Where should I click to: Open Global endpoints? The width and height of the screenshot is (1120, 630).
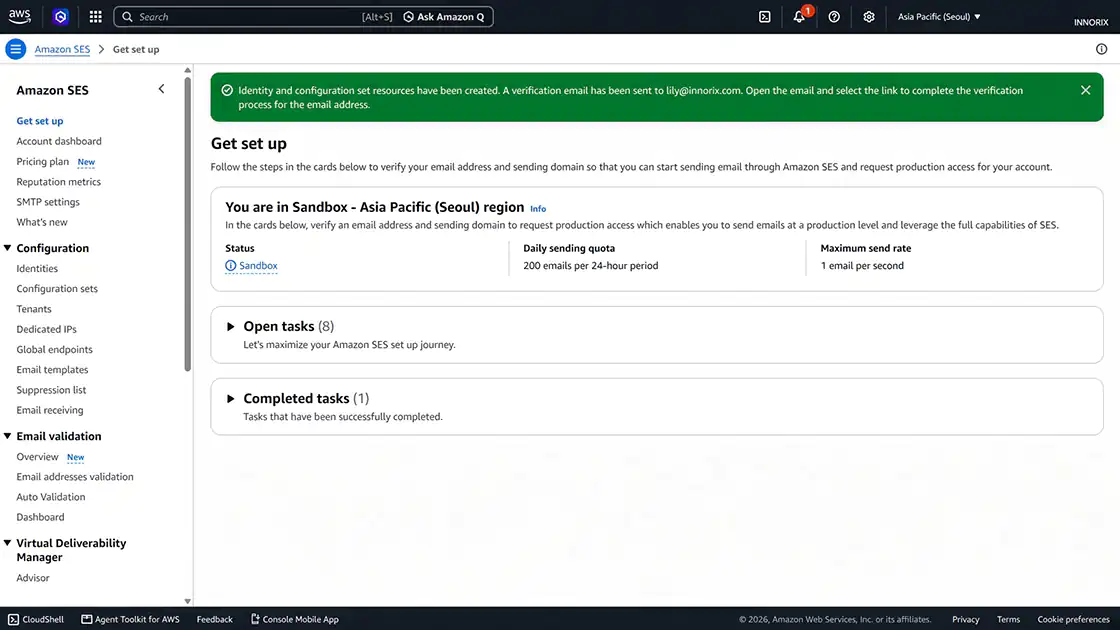click(x=54, y=349)
